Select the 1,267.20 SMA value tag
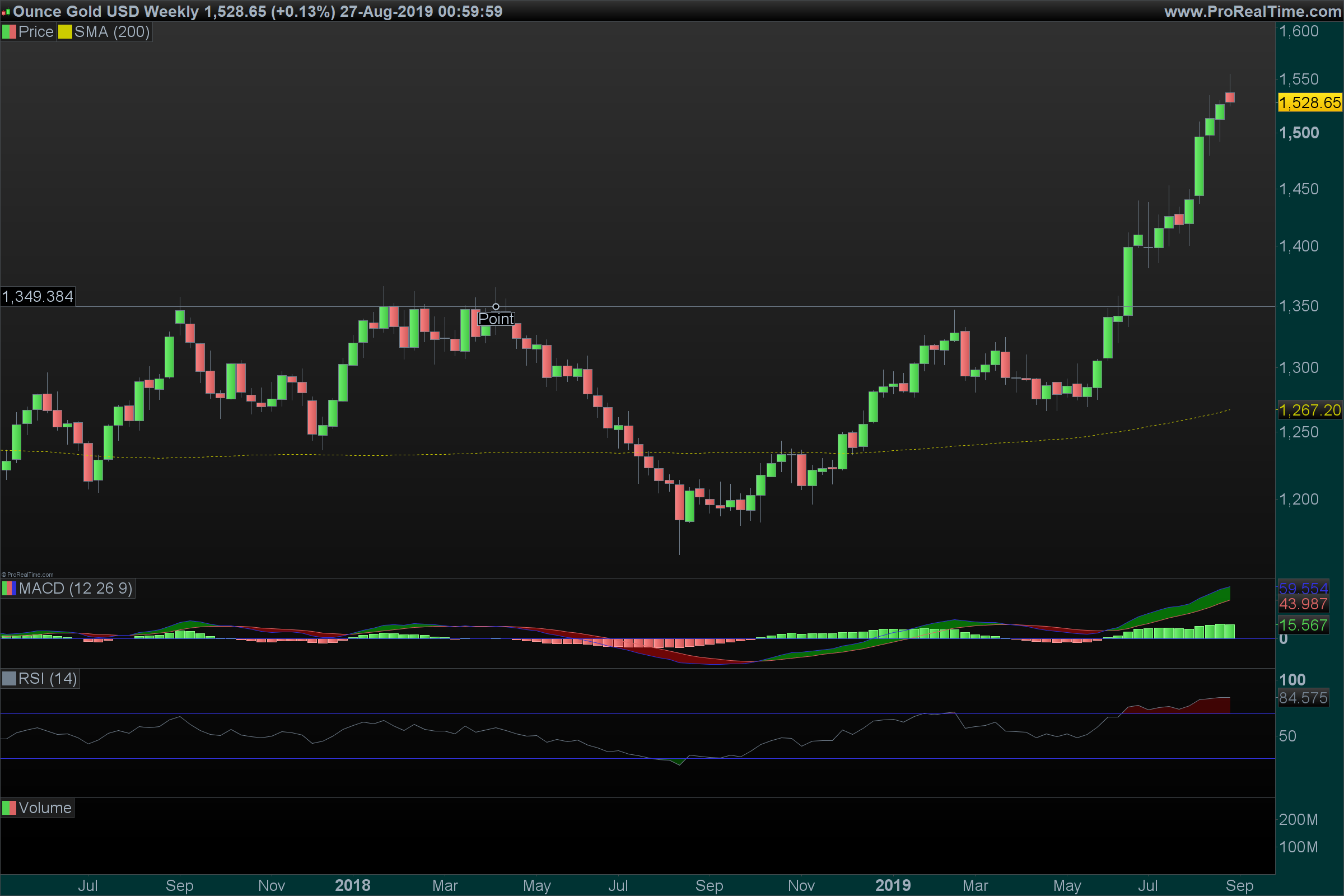Screen dimensions: 1344x896 coord(1310,410)
